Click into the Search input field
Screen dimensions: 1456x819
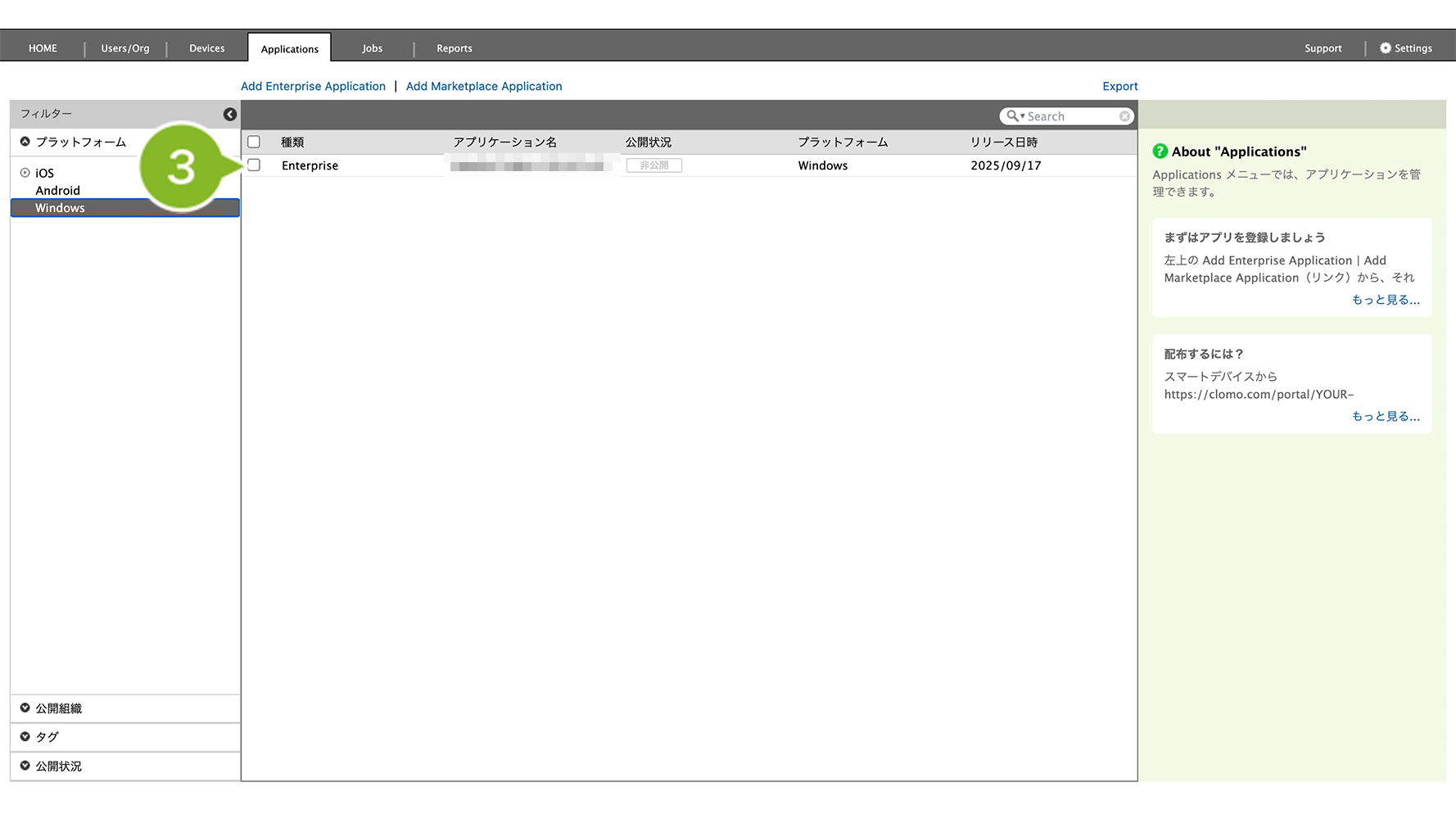1069,116
